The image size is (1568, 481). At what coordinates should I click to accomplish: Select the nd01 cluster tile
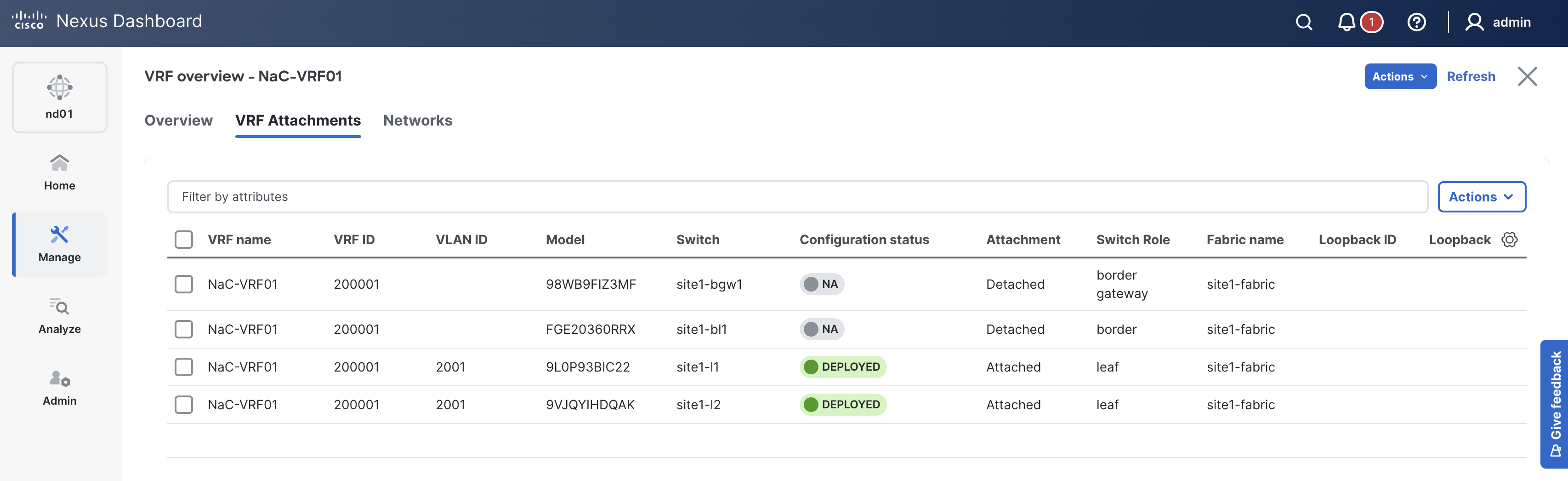pos(60,97)
